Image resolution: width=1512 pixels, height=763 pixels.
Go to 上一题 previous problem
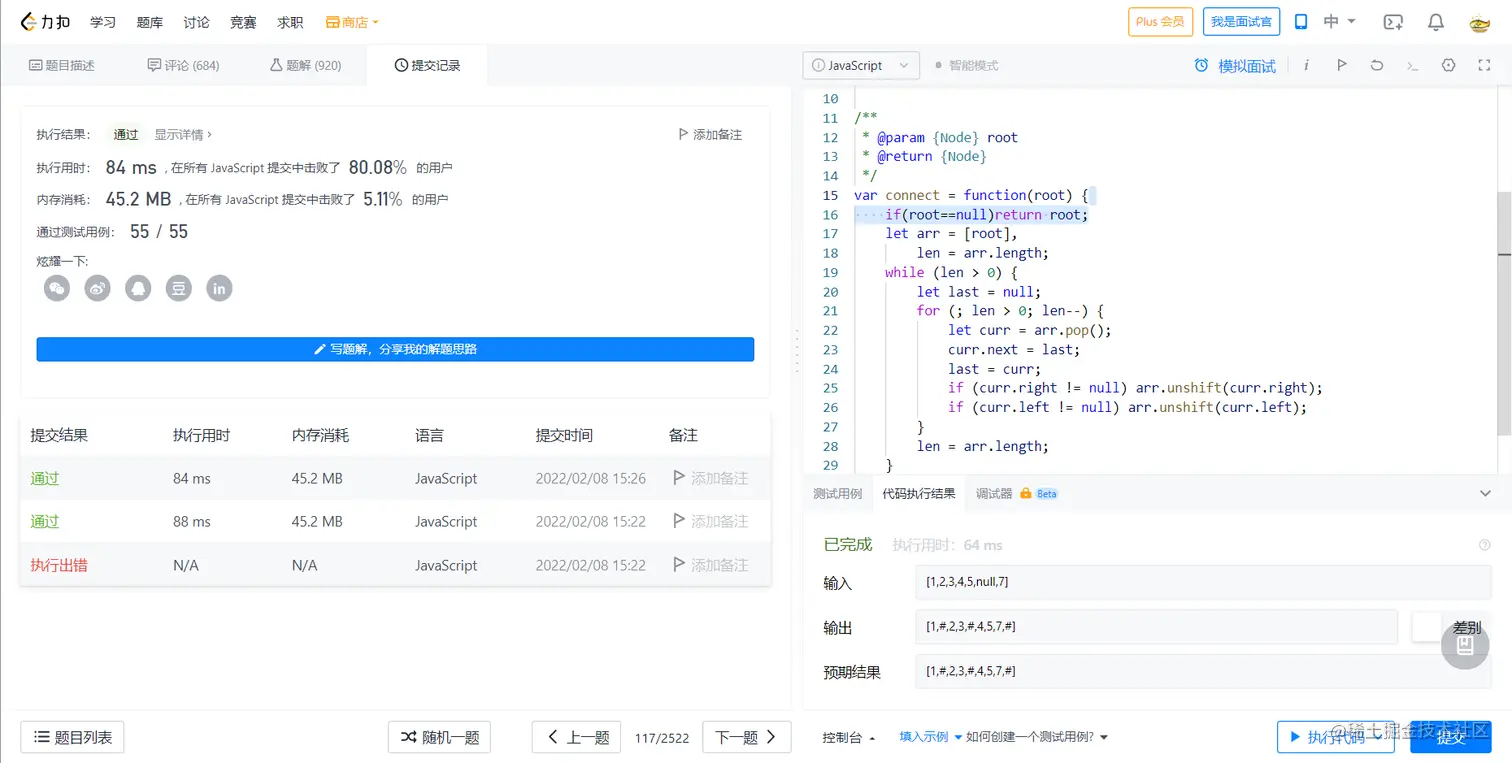pyautogui.click(x=577, y=737)
